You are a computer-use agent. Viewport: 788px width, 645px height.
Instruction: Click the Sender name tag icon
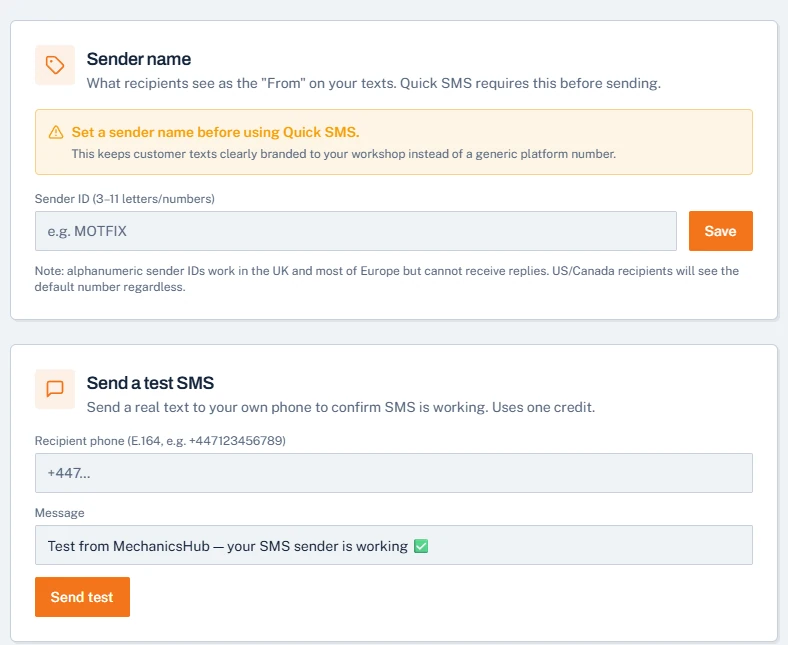[55, 65]
